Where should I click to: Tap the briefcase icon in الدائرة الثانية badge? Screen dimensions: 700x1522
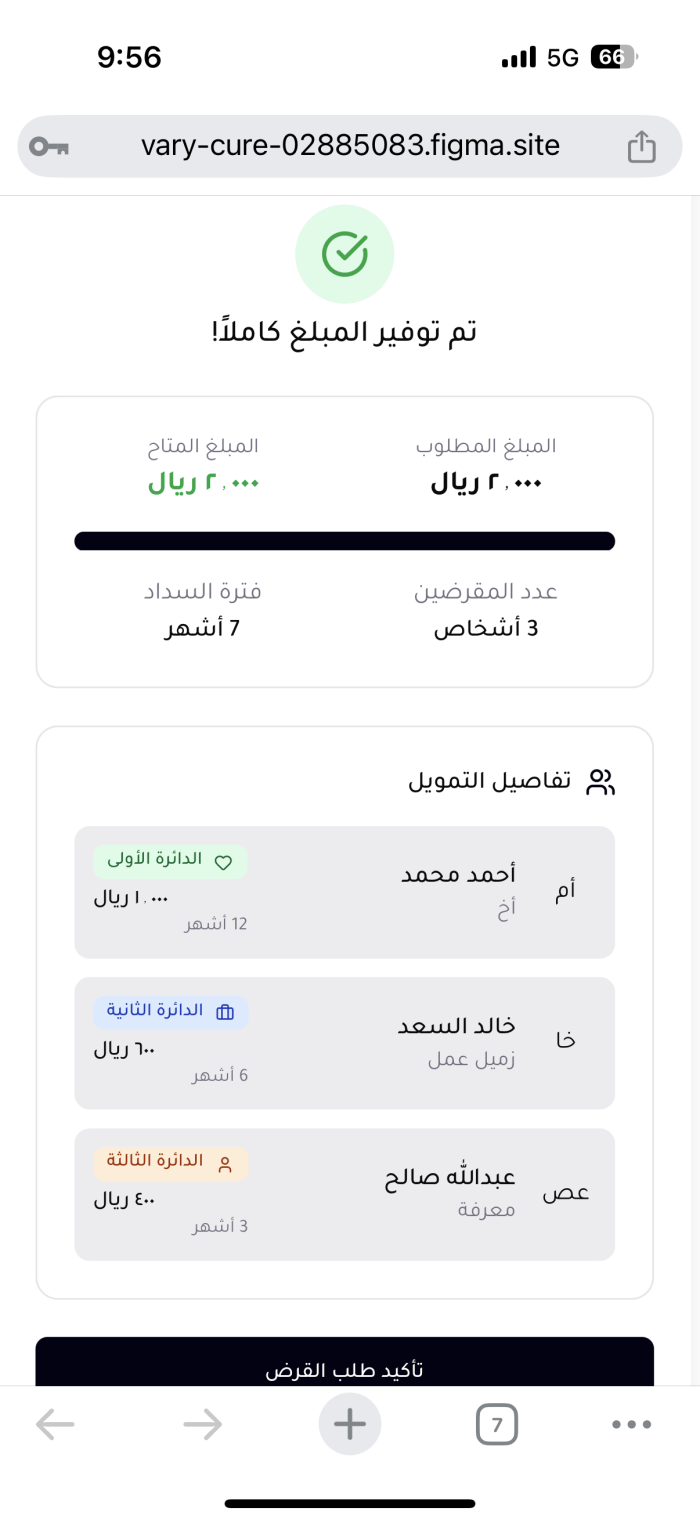(225, 1012)
